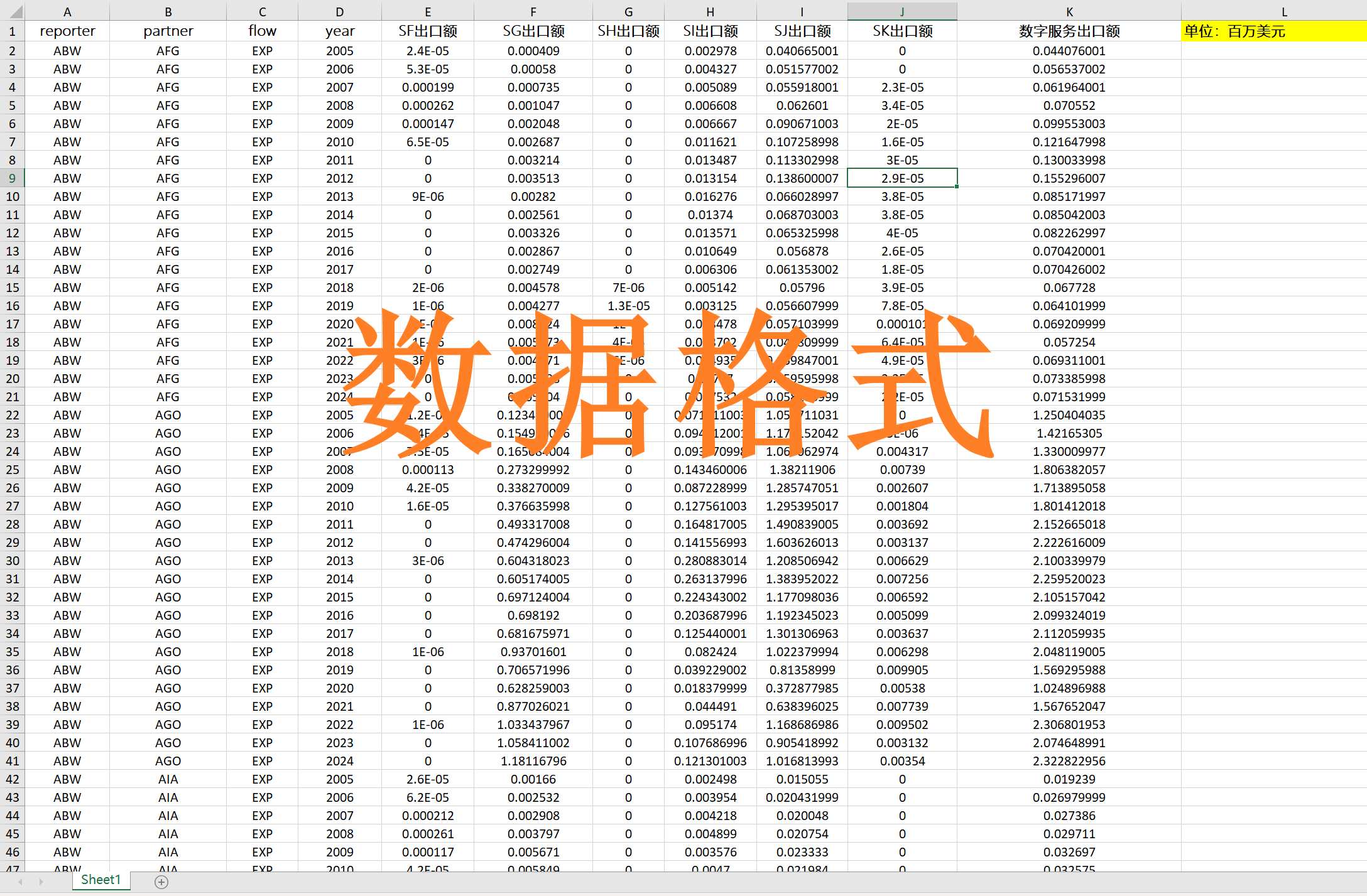This screenshot has height=896, width=1367.
Task: Click the '数字服务出口额' header cell
Action: point(1069,31)
